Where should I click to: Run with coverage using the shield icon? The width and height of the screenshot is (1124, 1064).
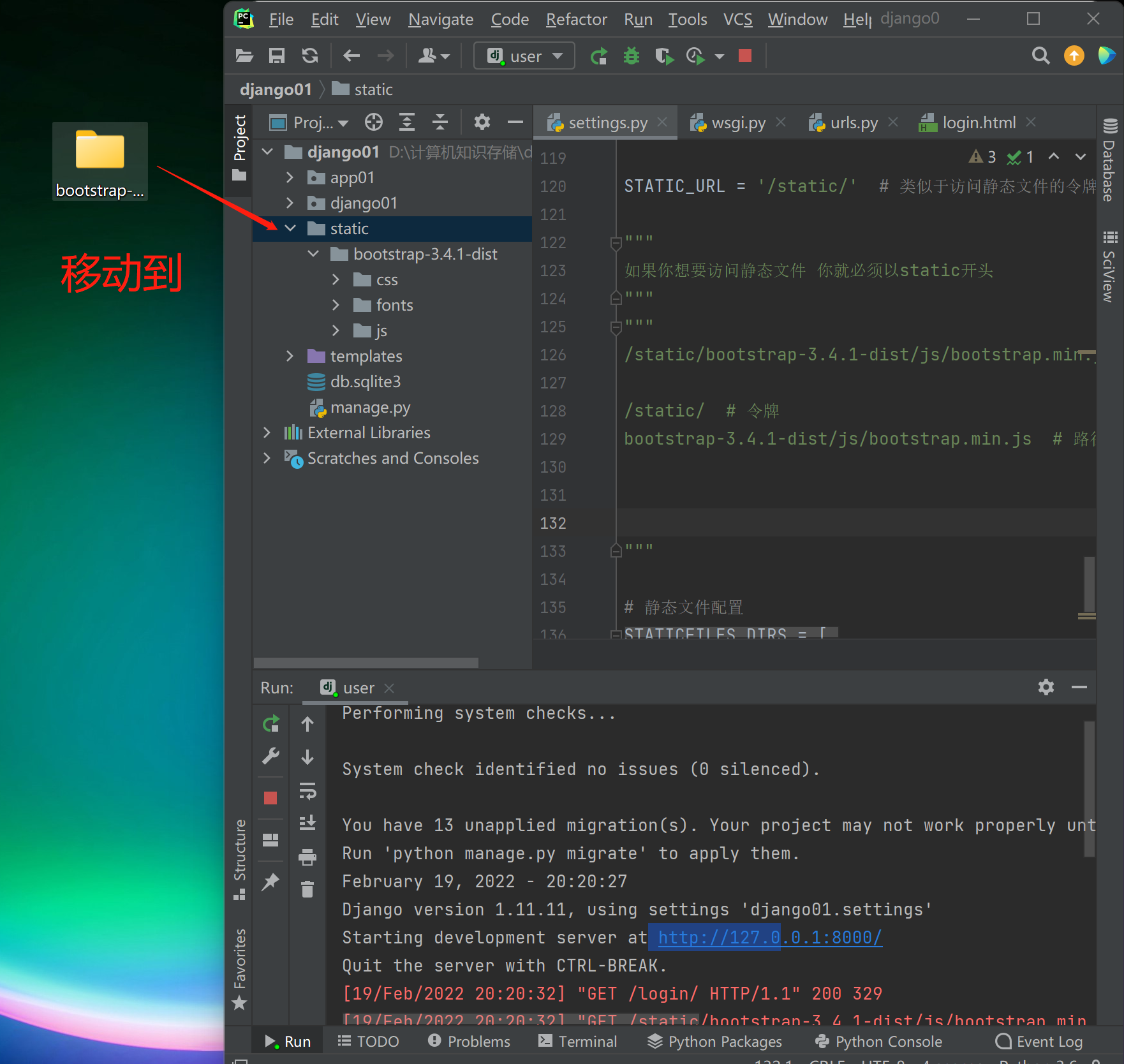click(x=664, y=56)
